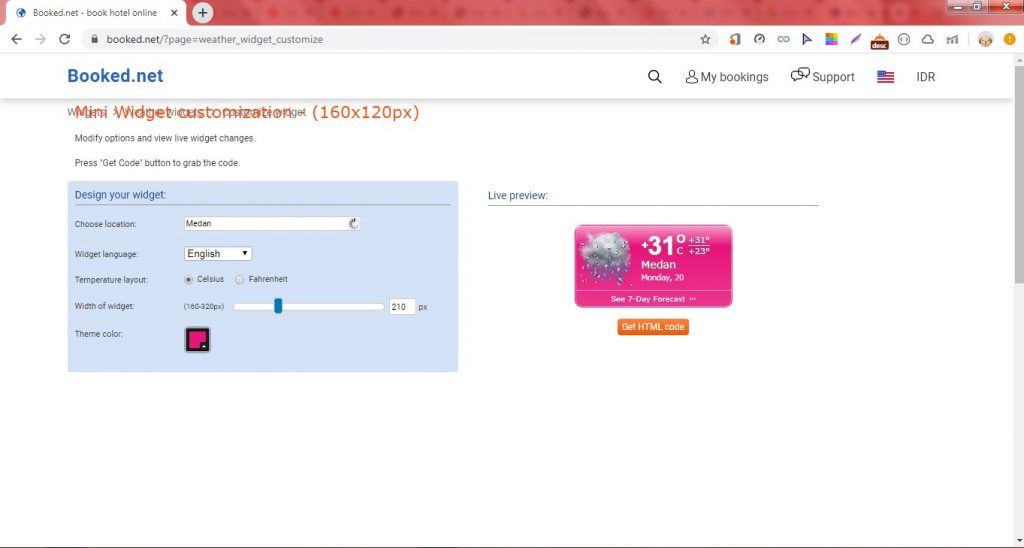
Task: Switch to the Booked.net tab
Action: click(95, 12)
